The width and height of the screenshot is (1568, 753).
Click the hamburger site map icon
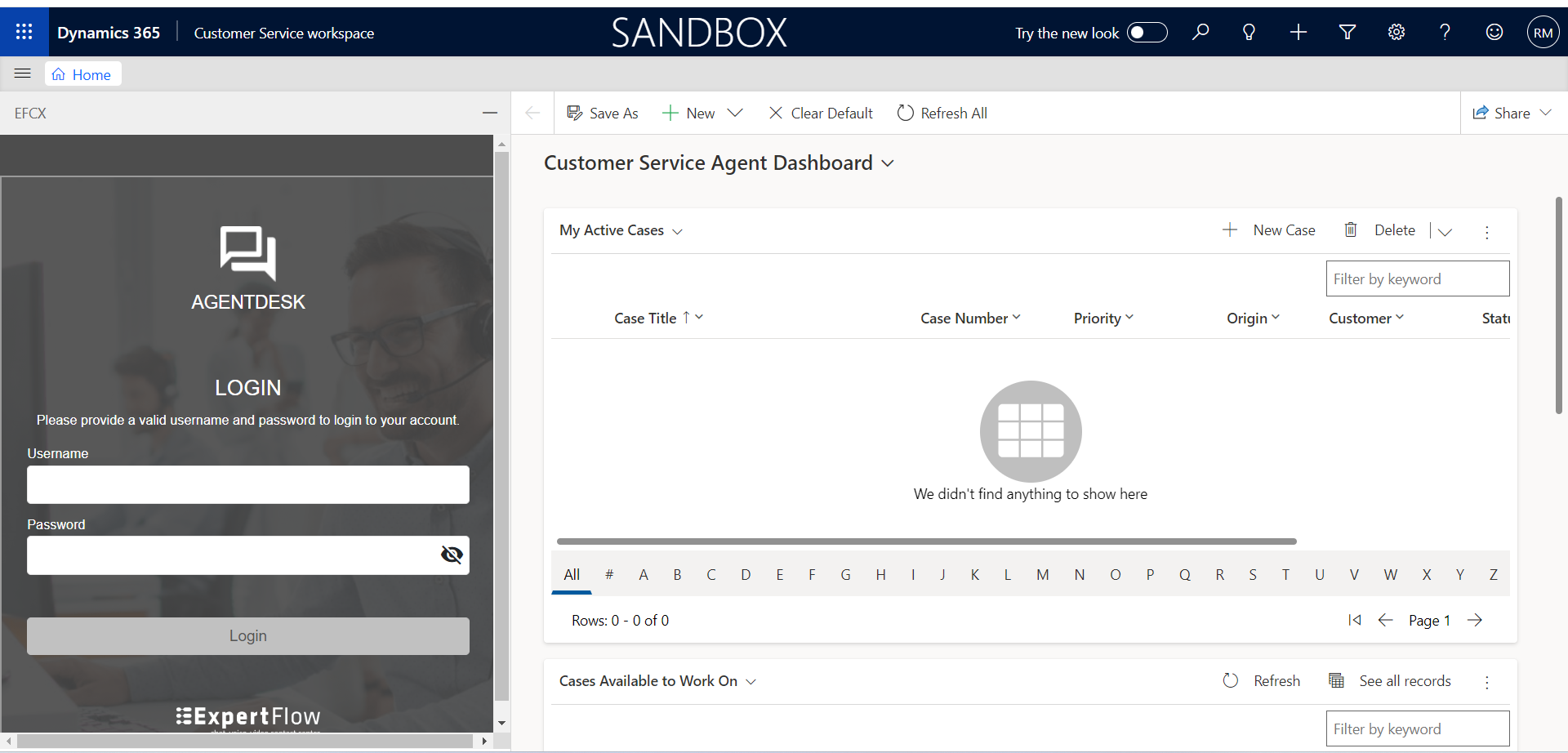click(23, 74)
